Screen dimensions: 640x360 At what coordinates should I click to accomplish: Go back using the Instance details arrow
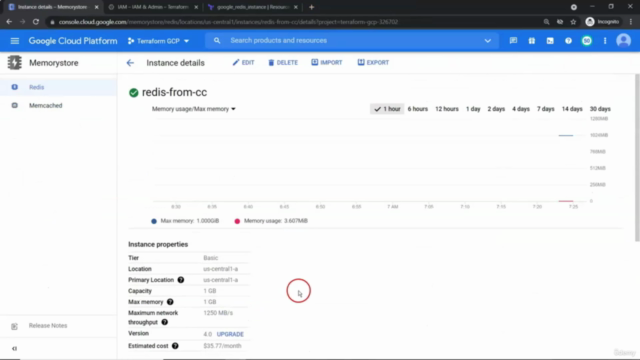130,63
